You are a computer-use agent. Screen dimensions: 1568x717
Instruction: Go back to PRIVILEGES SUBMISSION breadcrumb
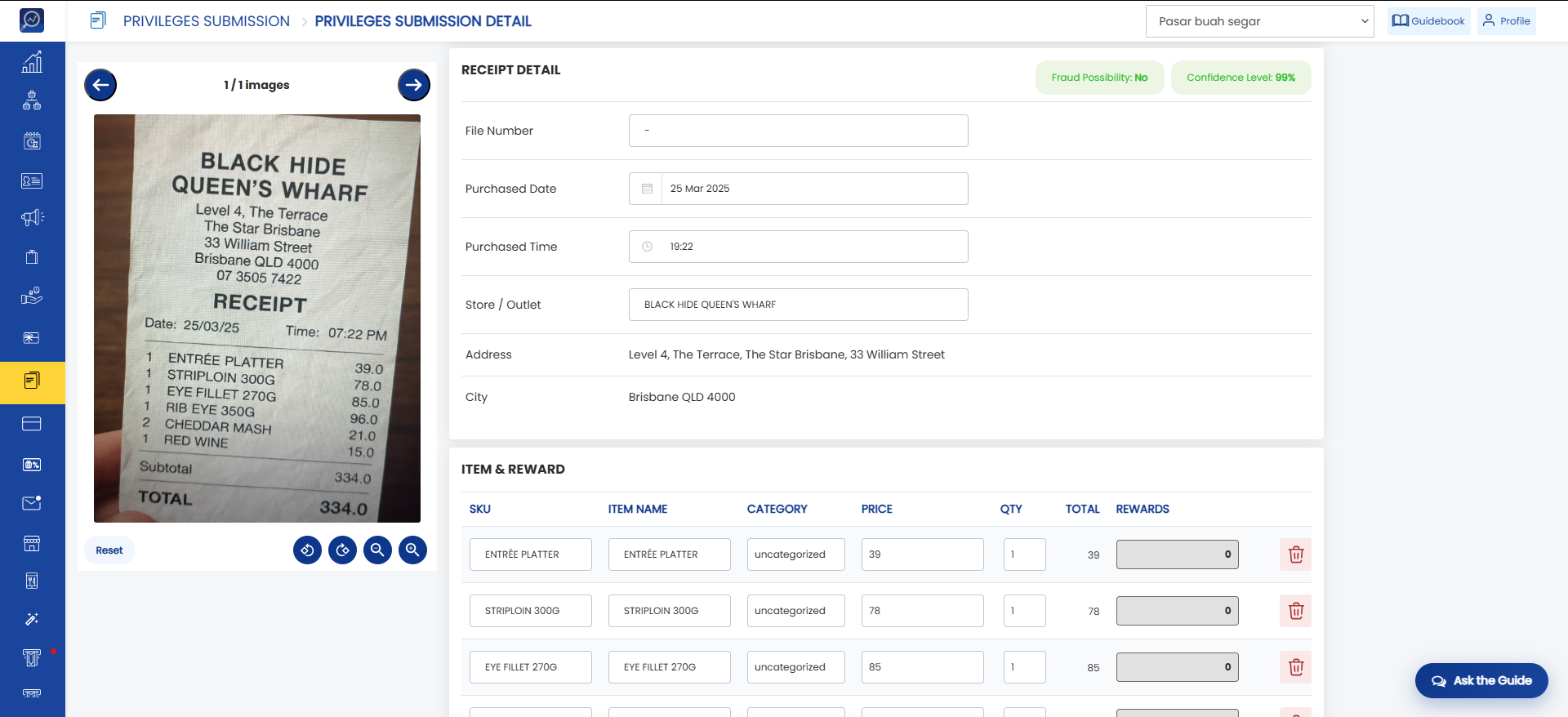[207, 21]
